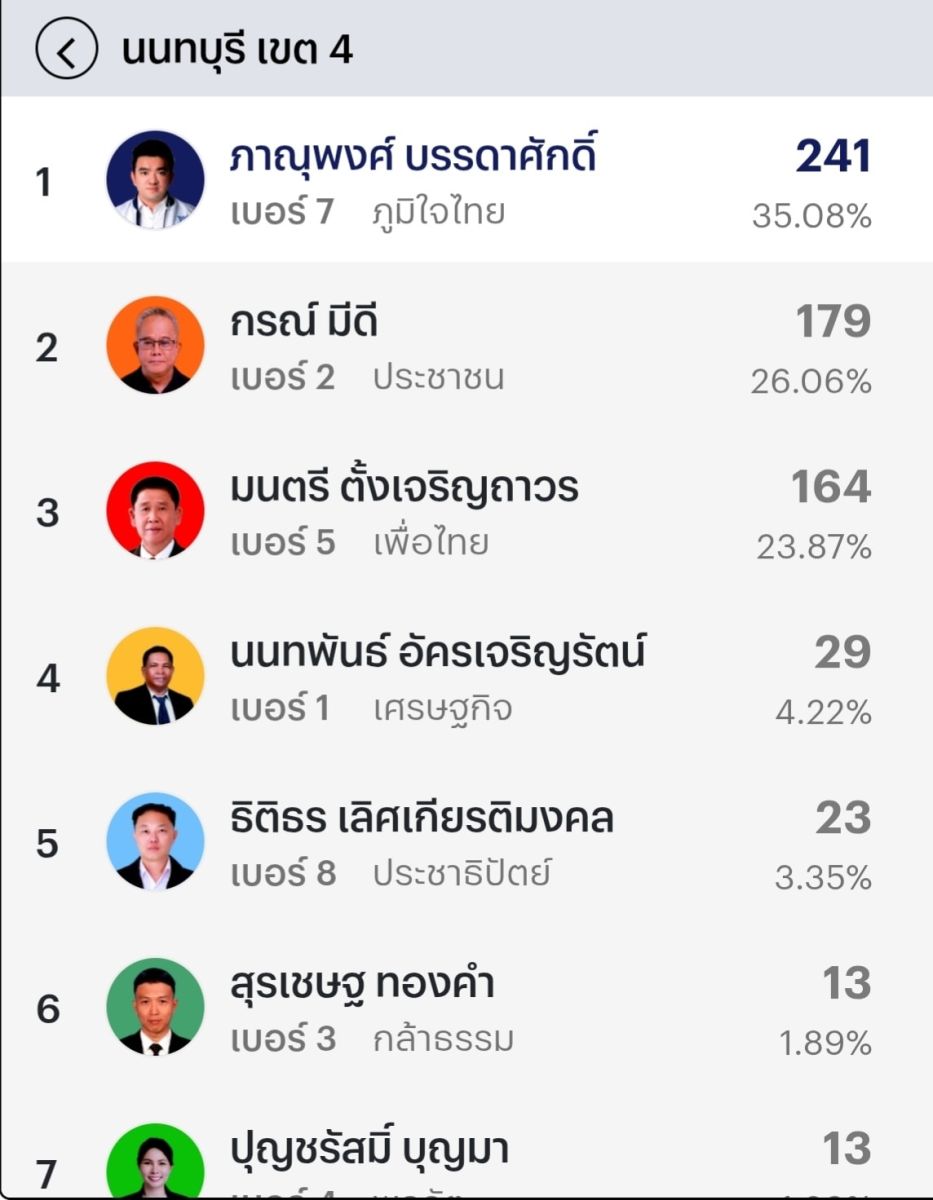
Task: Select the ประชาธิปัตย์ party label
Action: [462, 874]
